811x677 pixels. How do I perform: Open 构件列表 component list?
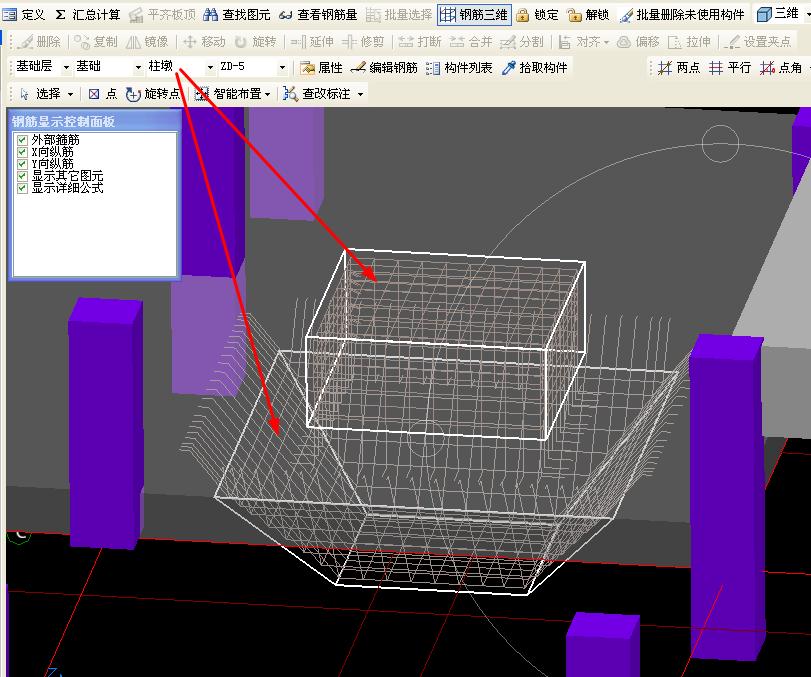click(459, 68)
